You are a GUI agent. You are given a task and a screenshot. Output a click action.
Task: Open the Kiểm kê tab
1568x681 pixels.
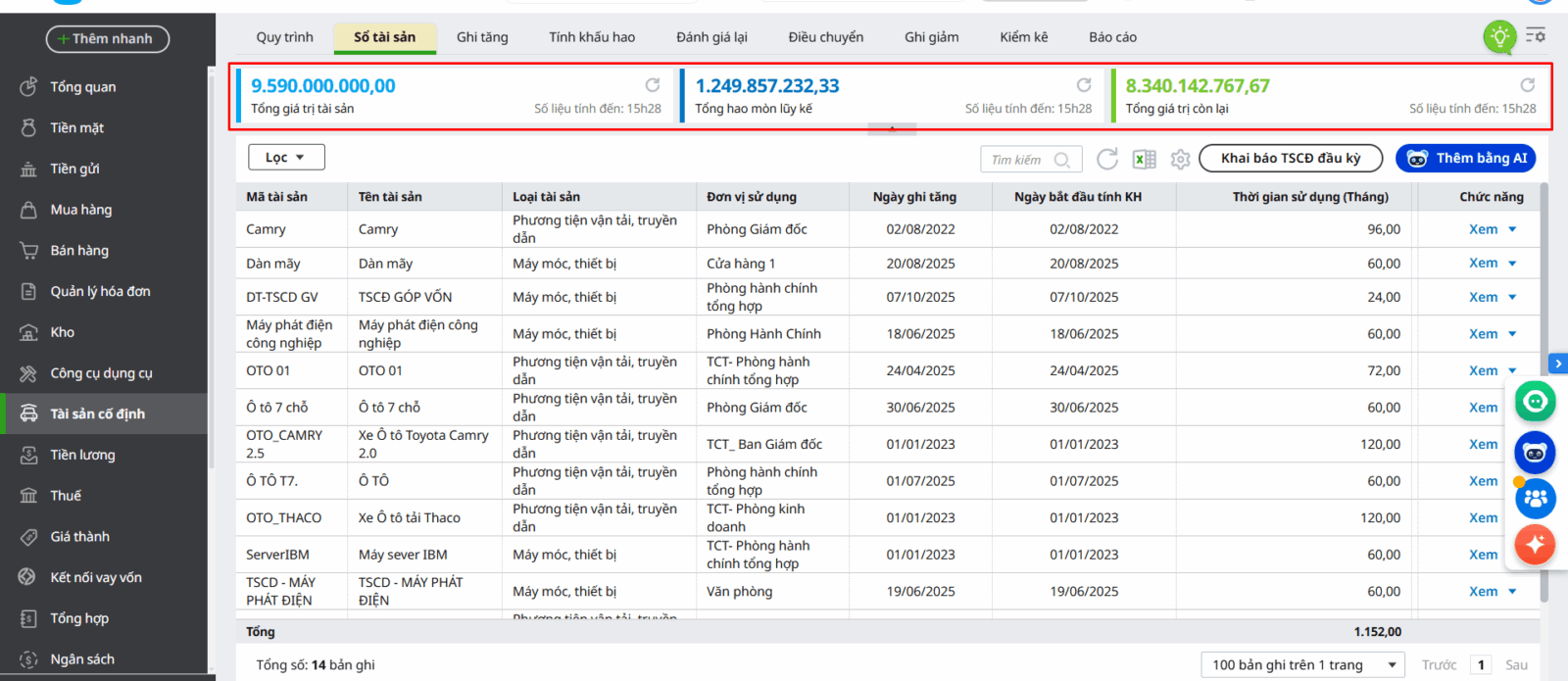click(x=1023, y=37)
